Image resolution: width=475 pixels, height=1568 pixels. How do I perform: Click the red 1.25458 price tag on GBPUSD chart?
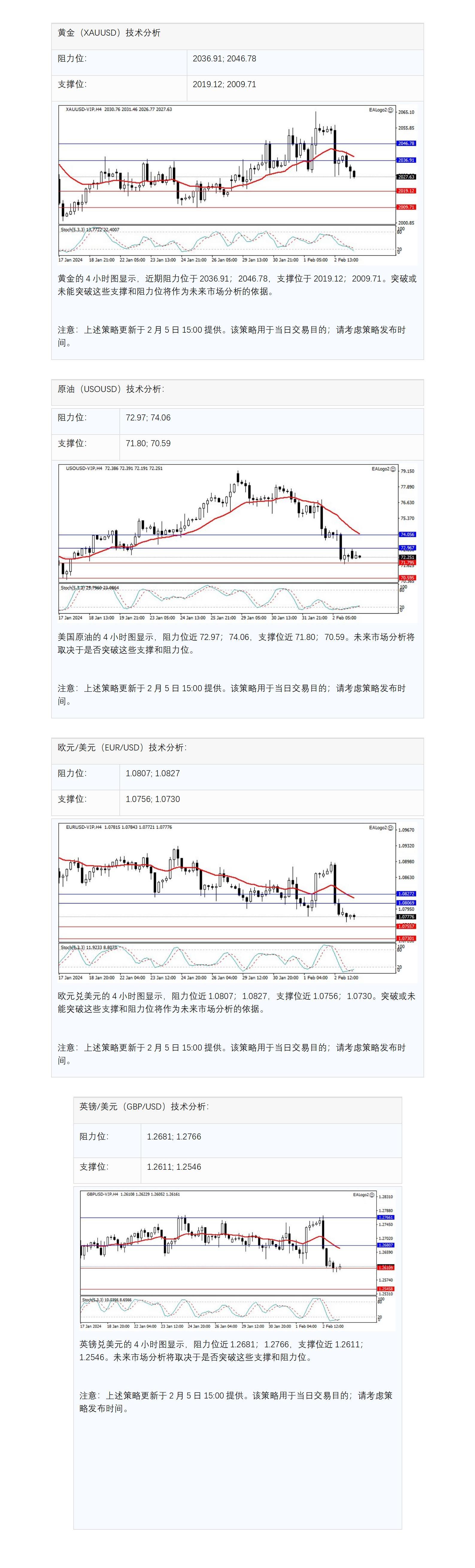pyautogui.click(x=386, y=1289)
